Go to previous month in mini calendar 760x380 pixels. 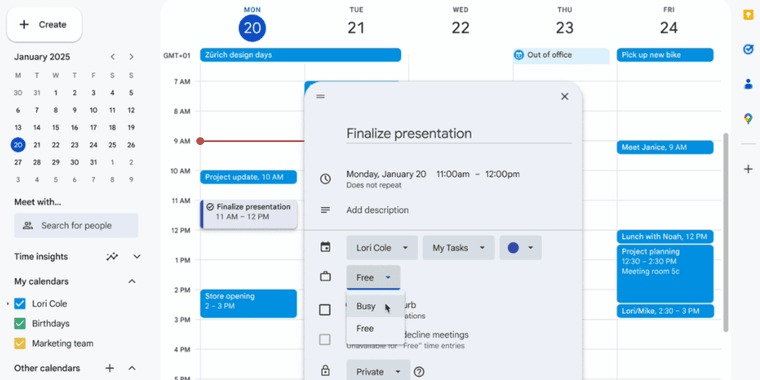112,57
